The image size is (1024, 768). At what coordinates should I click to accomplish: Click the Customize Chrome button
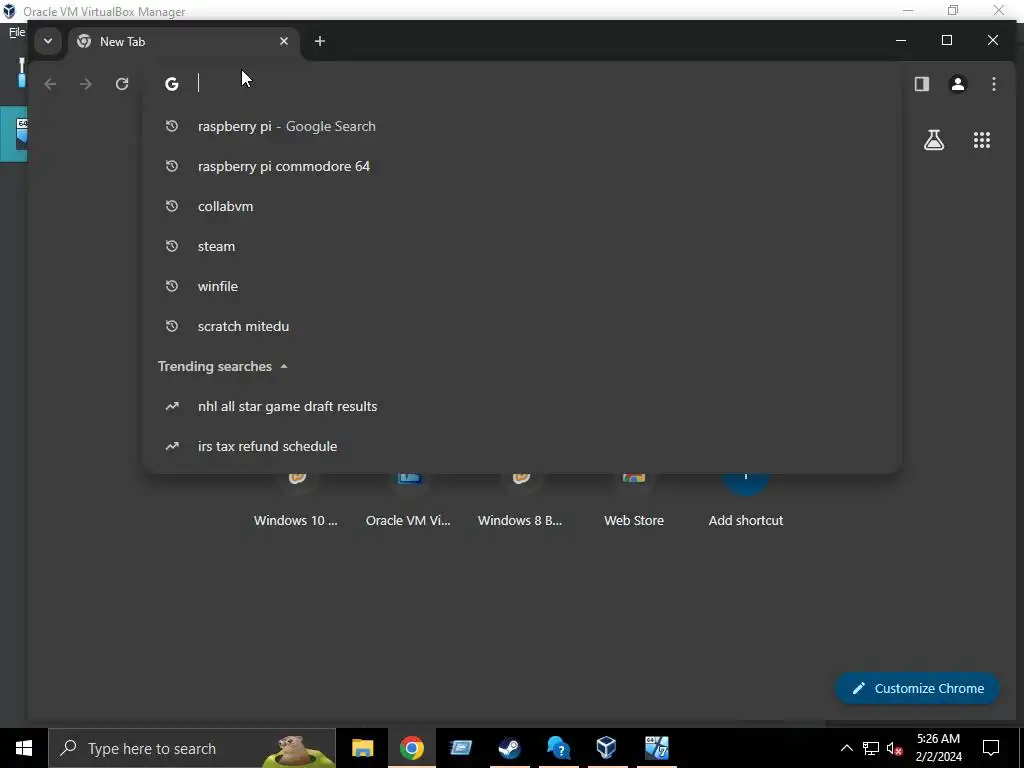(918, 688)
